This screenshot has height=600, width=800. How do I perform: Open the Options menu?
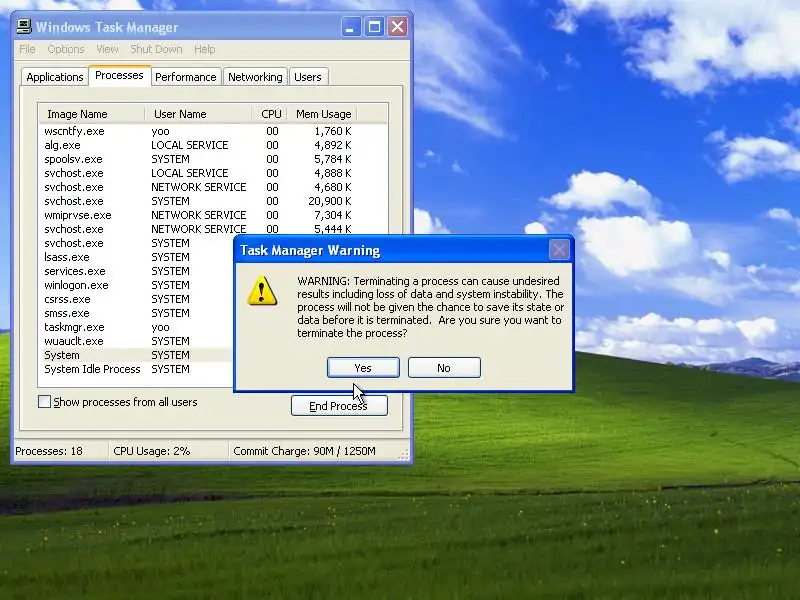point(66,49)
